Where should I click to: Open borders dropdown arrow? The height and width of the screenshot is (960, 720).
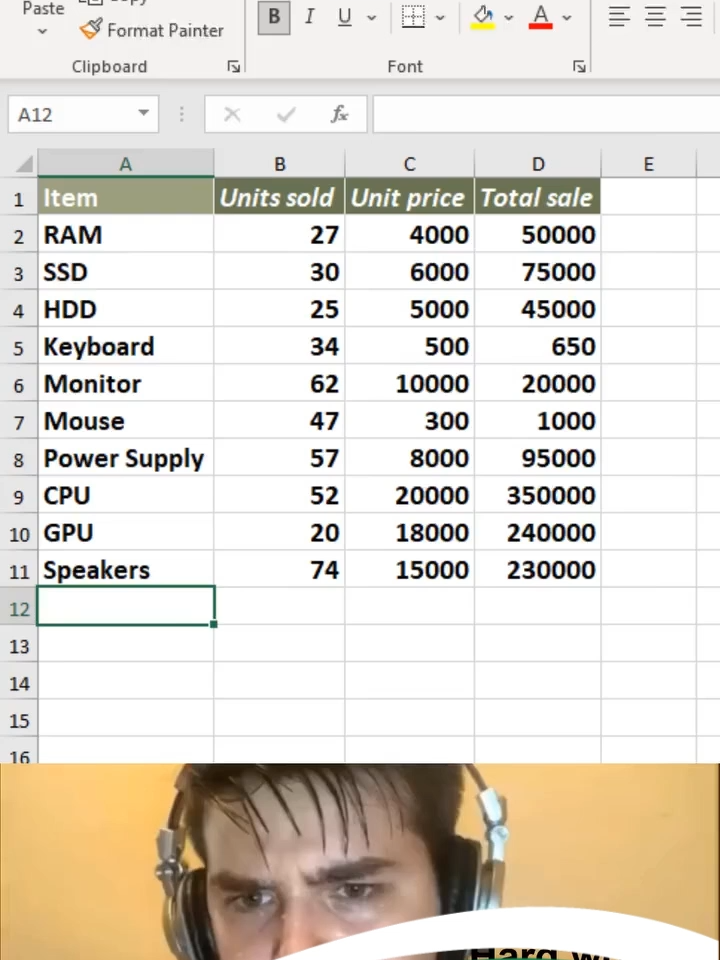point(440,18)
